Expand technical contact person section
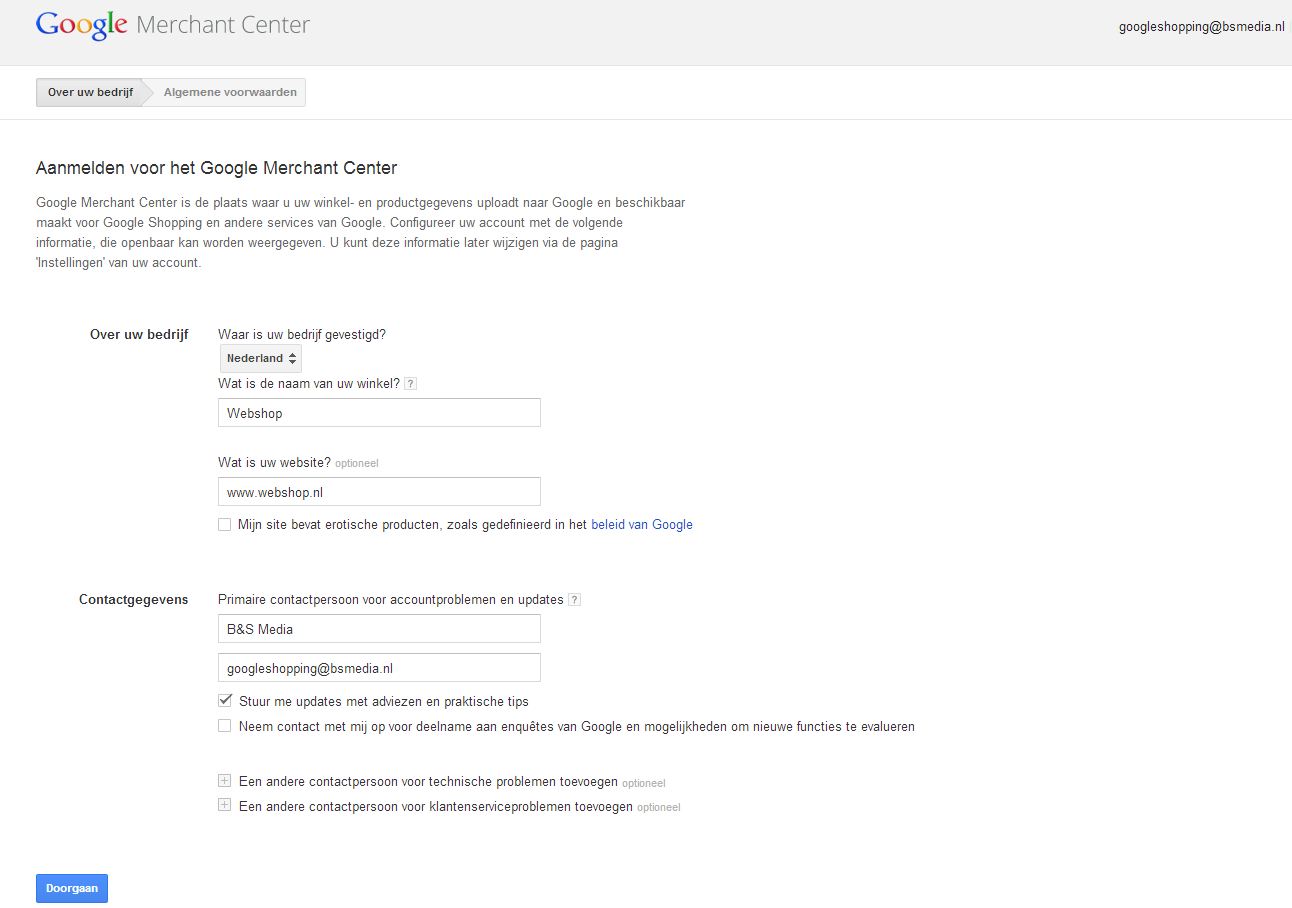 [x=224, y=781]
